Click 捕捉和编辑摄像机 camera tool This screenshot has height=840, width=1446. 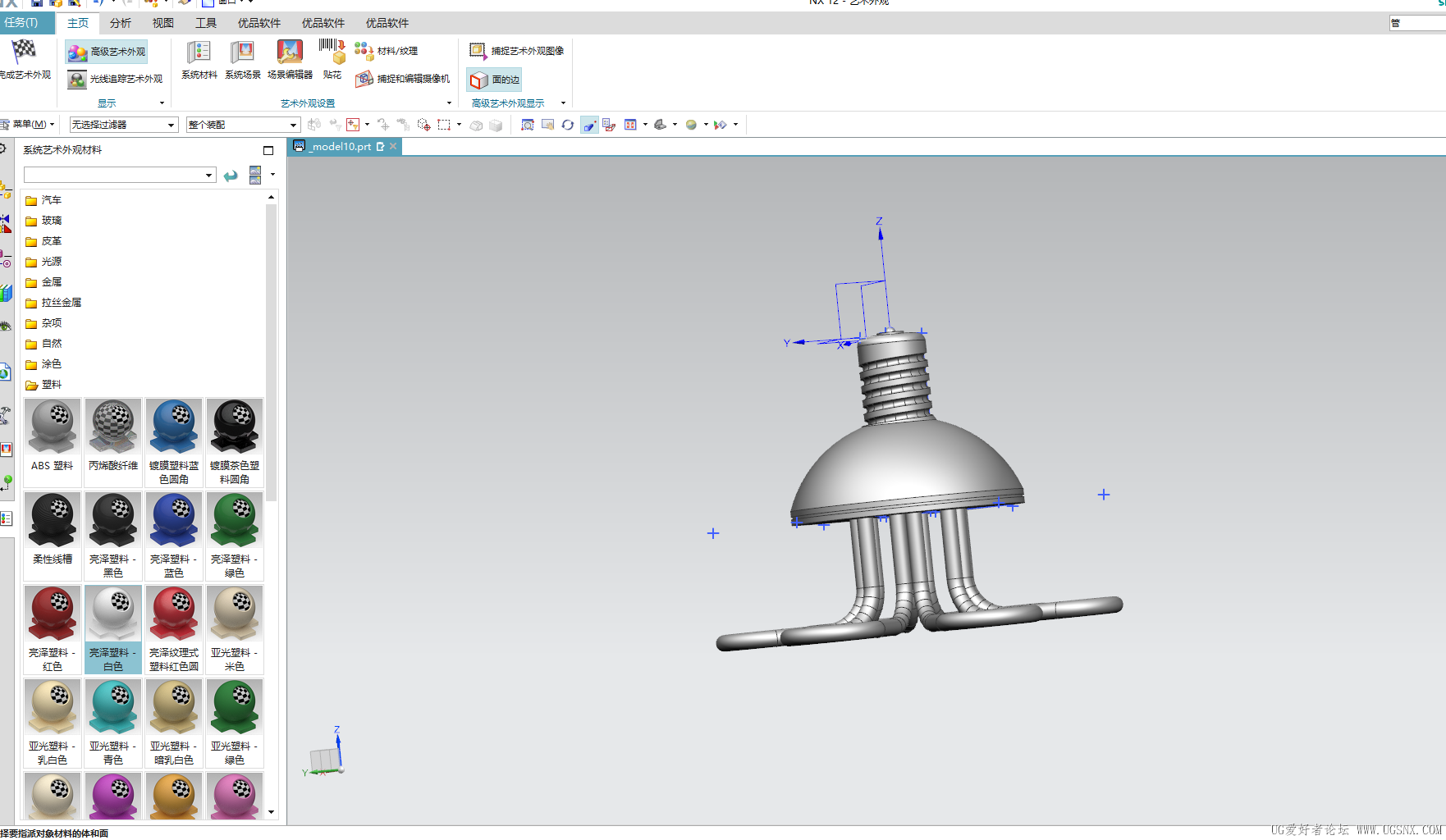[x=403, y=79]
